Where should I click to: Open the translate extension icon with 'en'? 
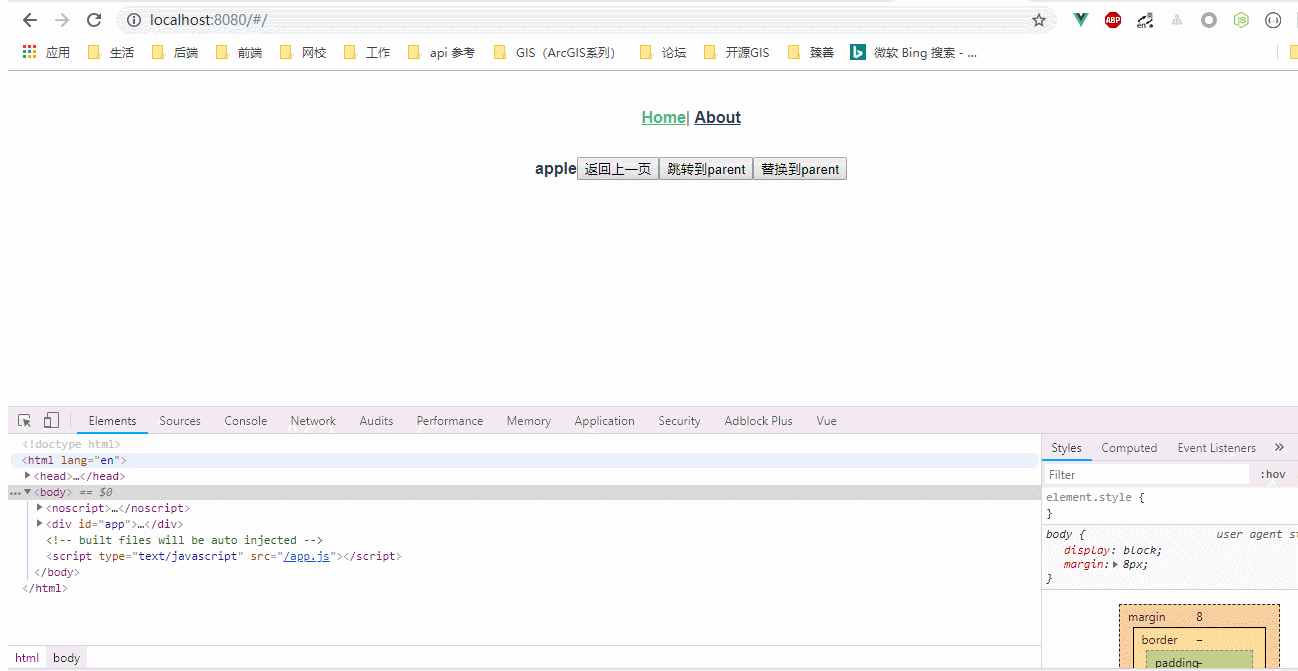[x=1145, y=20]
